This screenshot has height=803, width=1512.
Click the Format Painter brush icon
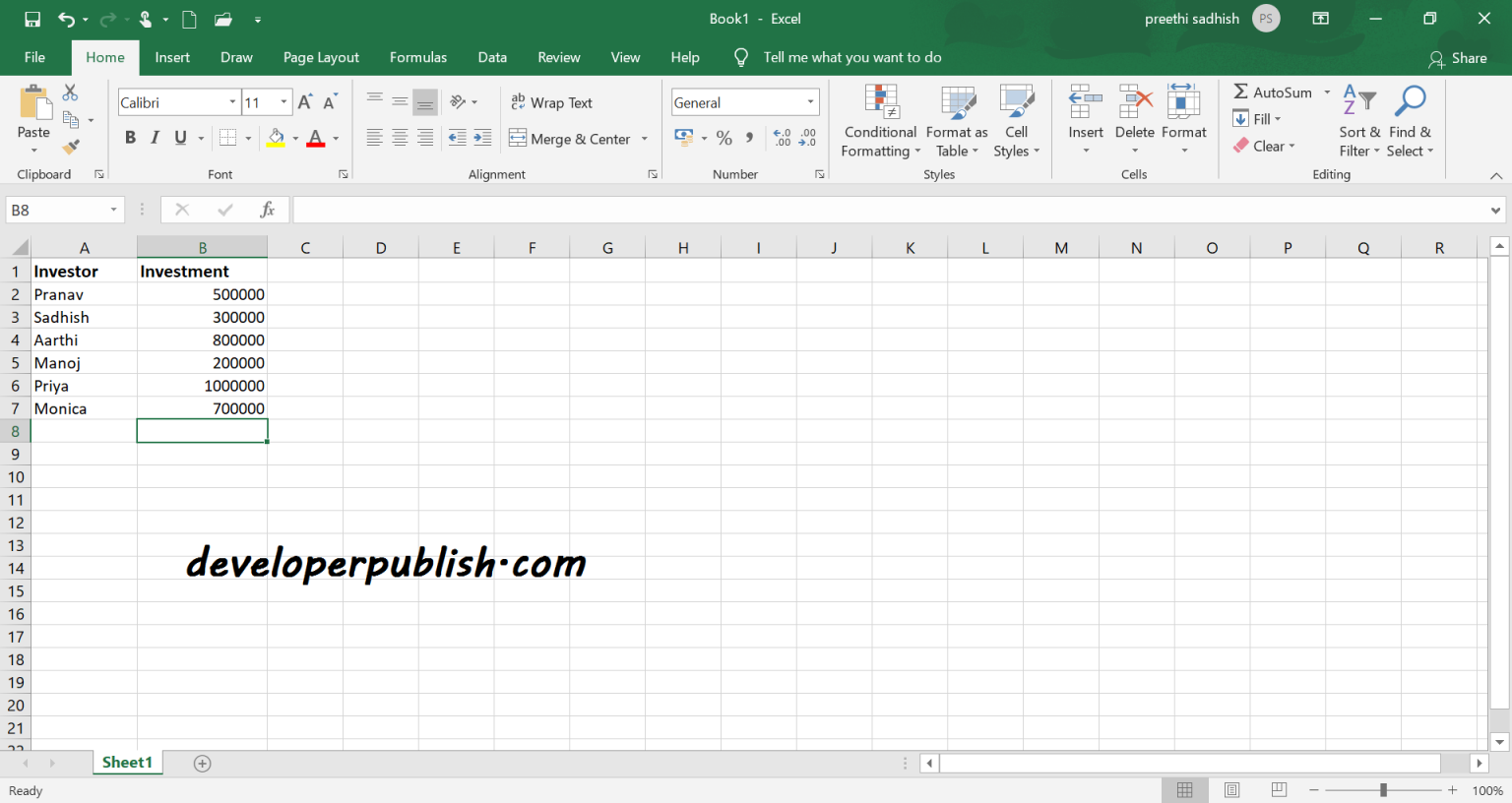tap(71, 147)
